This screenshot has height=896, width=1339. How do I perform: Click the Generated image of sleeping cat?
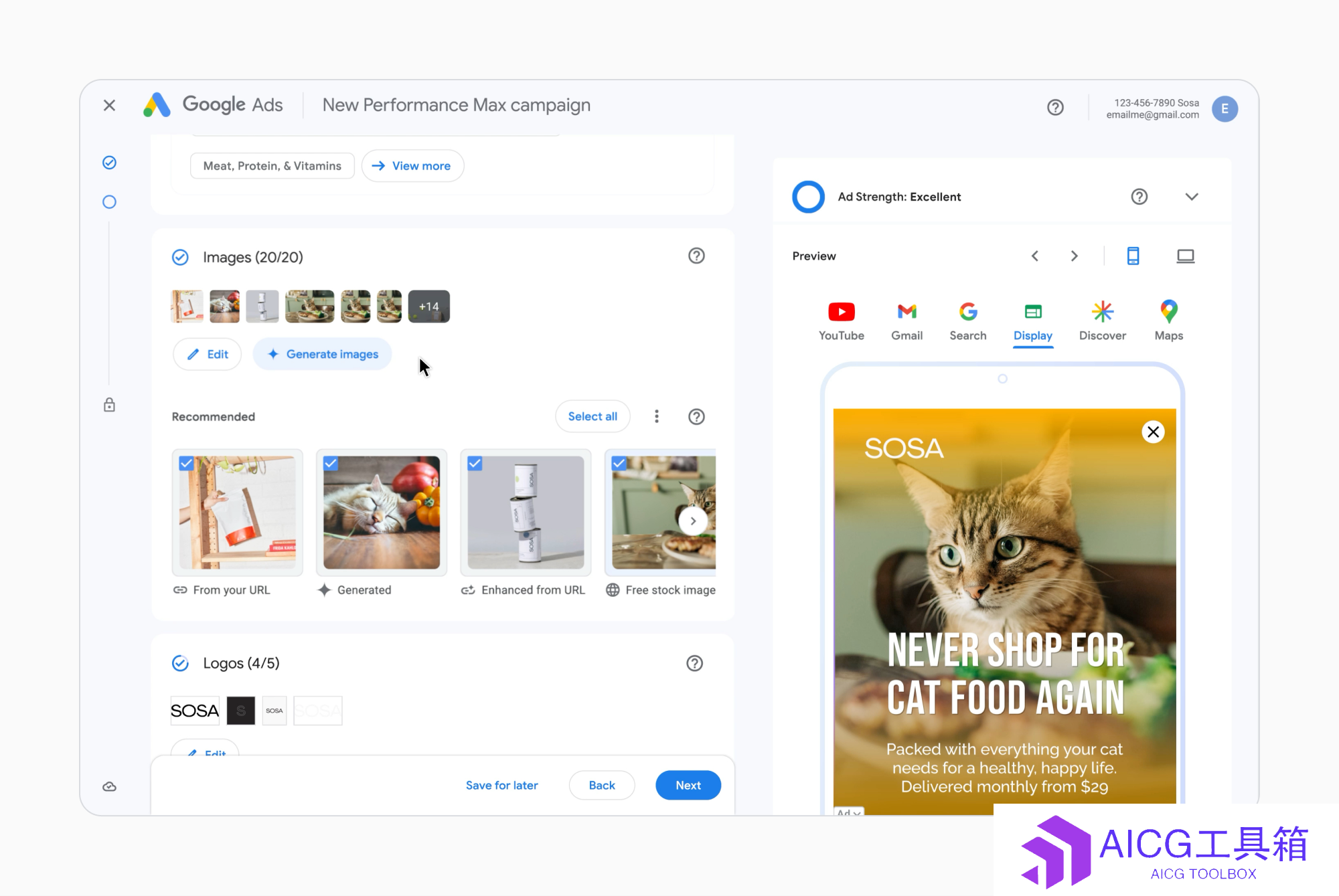point(382,513)
